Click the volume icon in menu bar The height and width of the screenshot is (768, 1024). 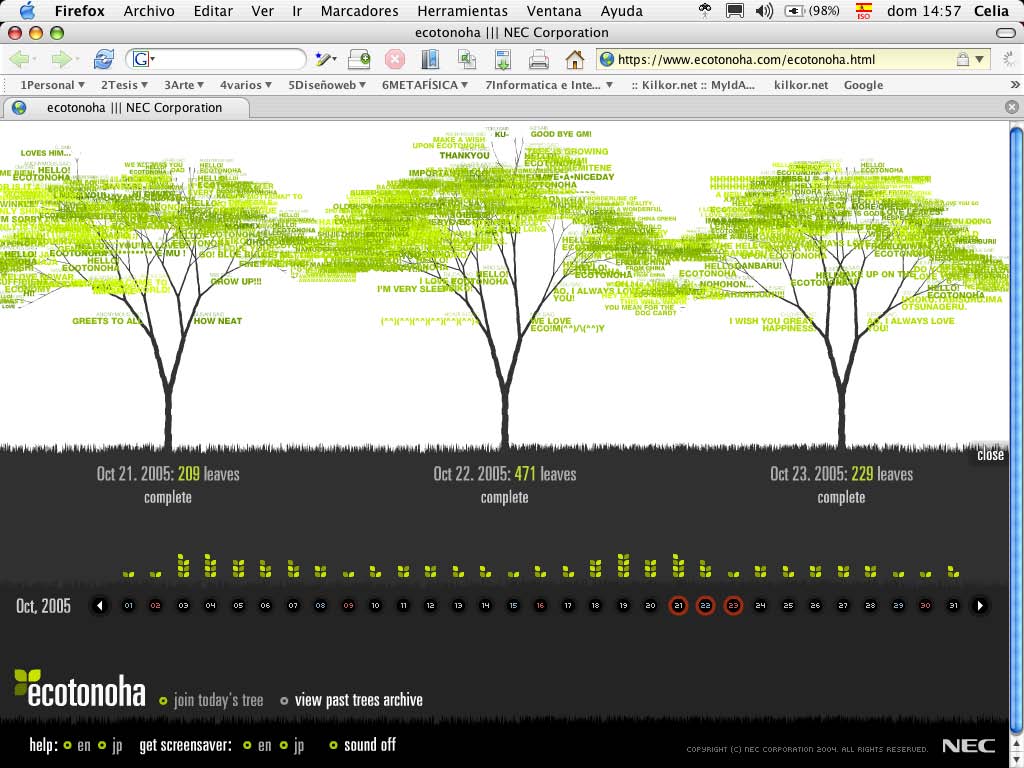click(764, 11)
